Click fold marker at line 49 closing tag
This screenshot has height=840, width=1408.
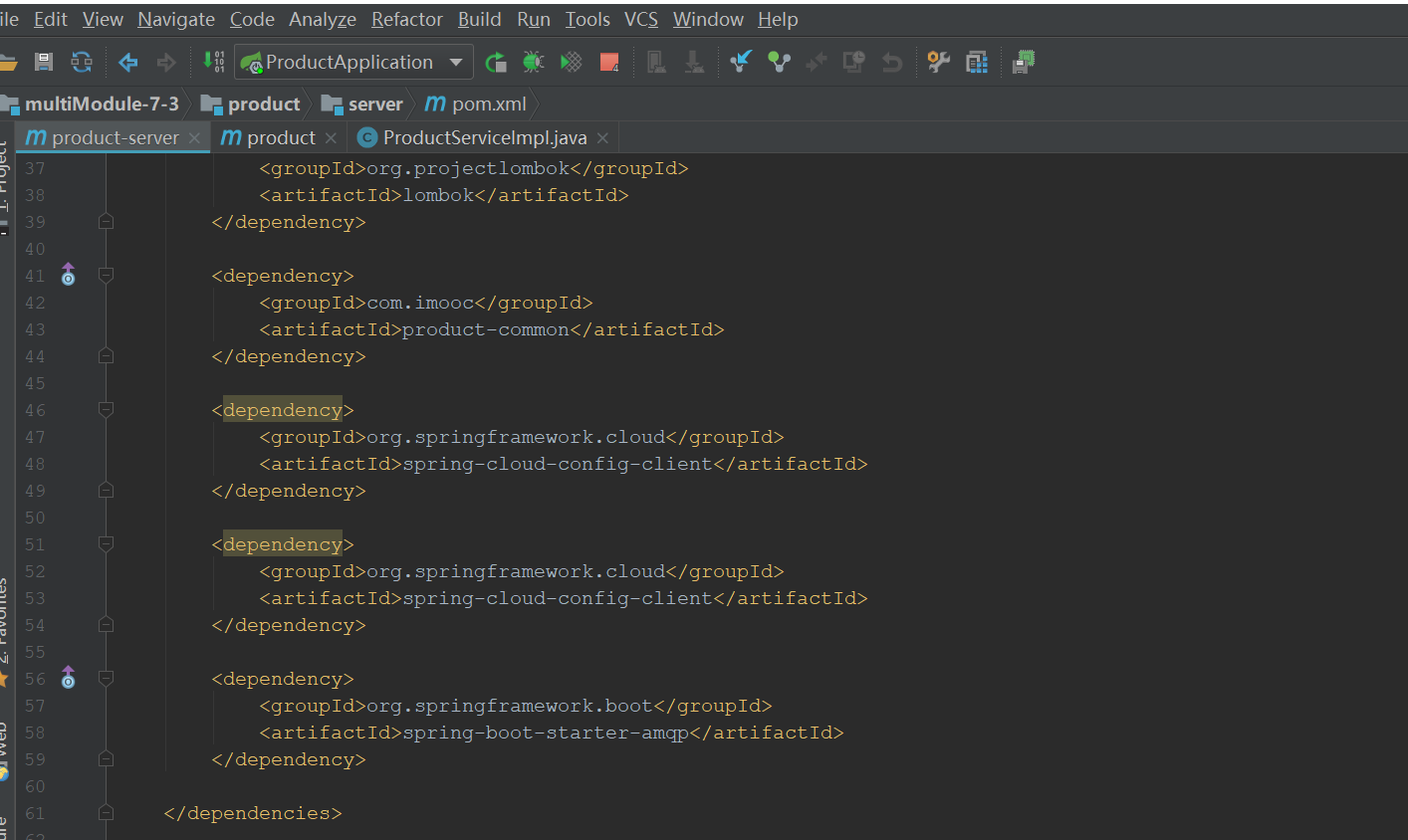tap(106, 490)
